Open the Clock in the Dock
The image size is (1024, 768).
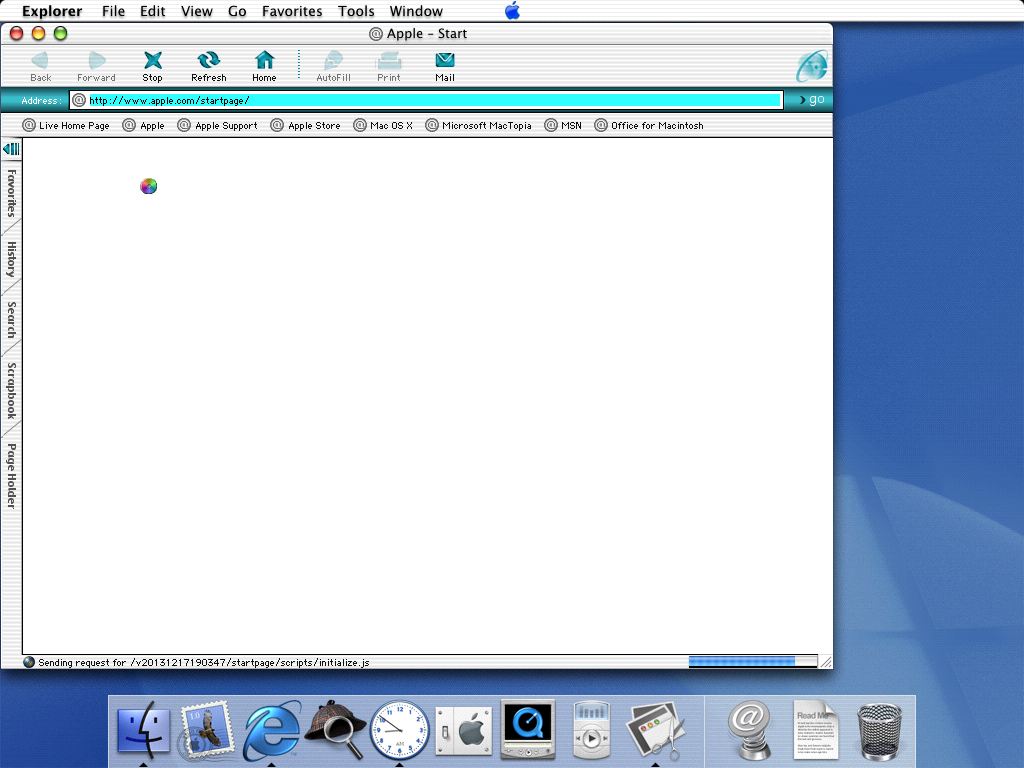pyautogui.click(x=400, y=730)
